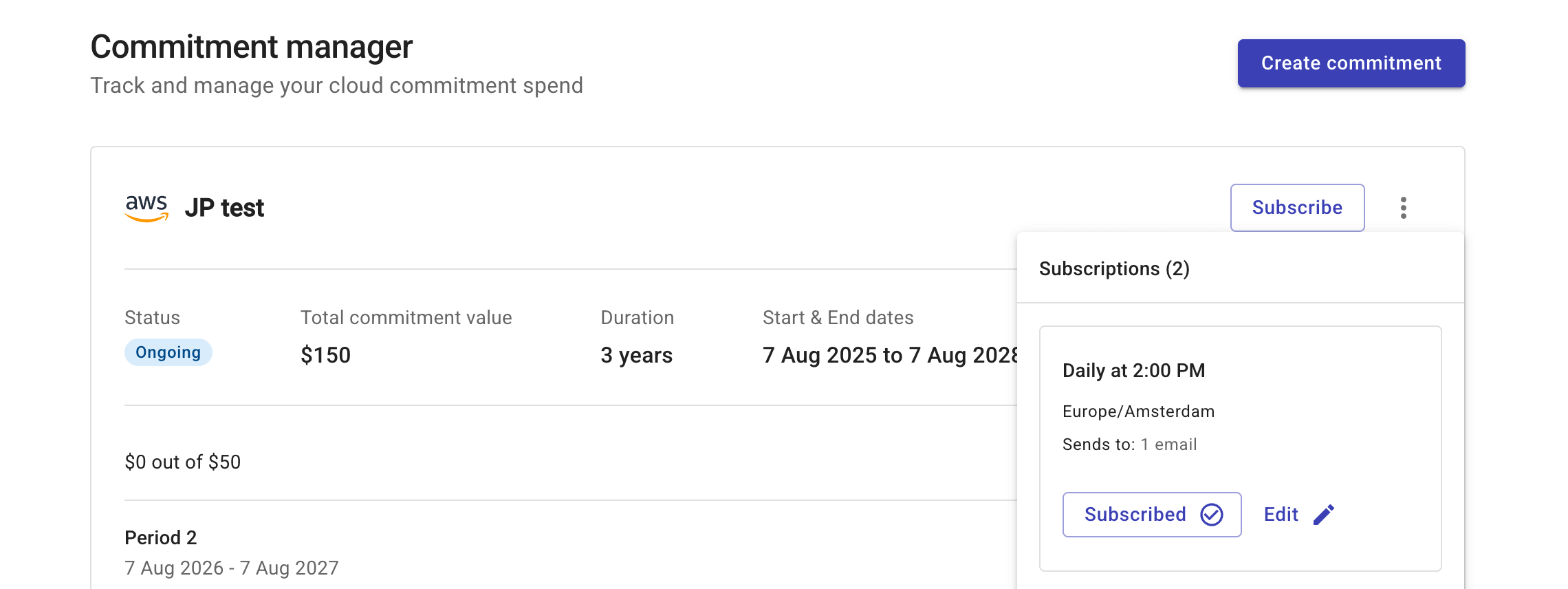The height and width of the screenshot is (589, 1568).
Task: Open the Subscribe dialog
Action: 1297,207
